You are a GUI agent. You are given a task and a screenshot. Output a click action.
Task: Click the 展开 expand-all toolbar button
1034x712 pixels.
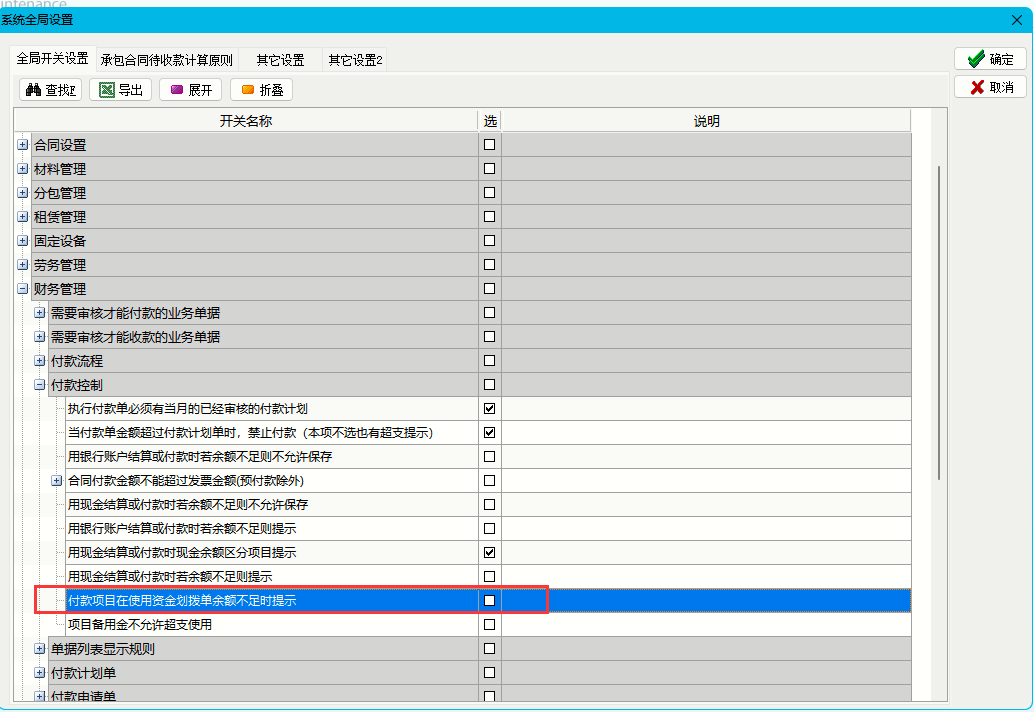click(191, 90)
